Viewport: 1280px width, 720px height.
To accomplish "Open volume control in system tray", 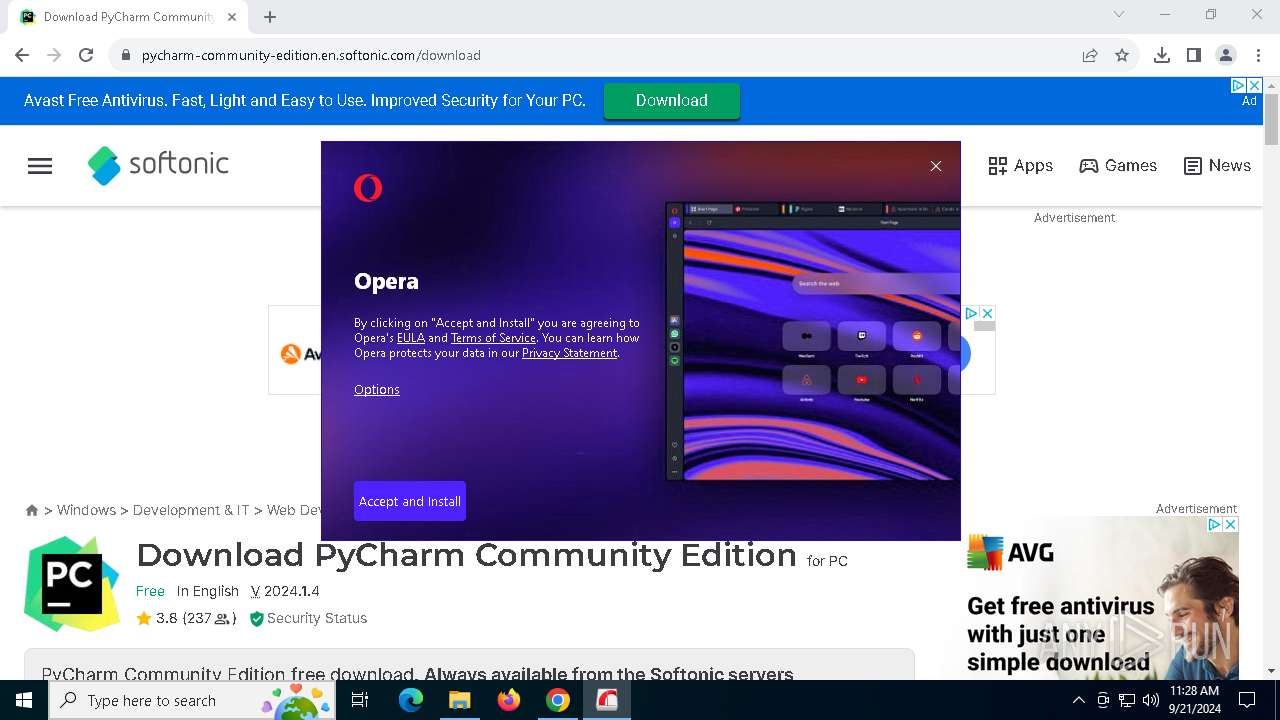I will point(1150,700).
